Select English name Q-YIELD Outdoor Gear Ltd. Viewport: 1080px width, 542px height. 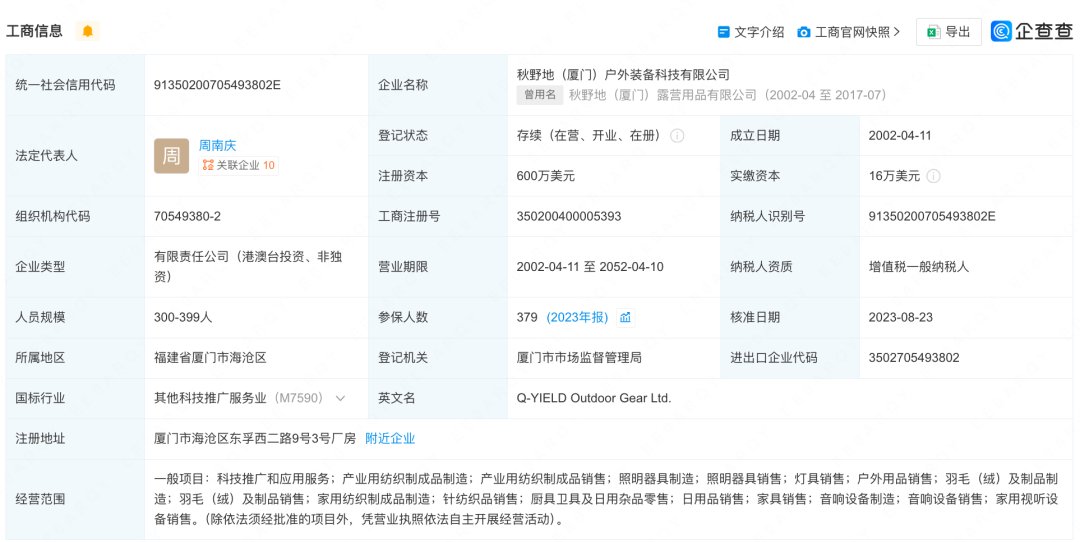click(x=594, y=398)
